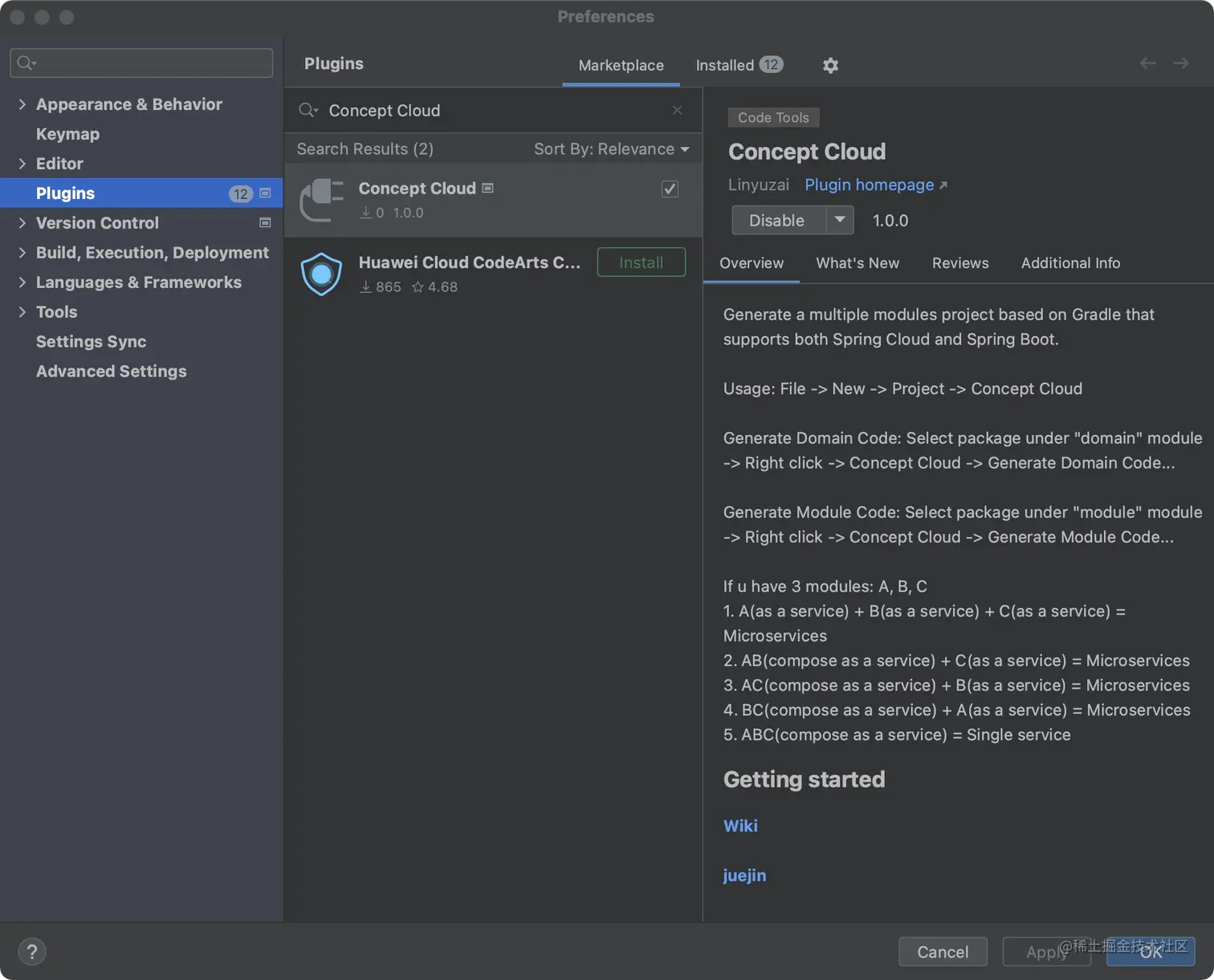This screenshot has width=1214, height=980.
Task: Open the plugins gear settings menu
Action: point(830,65)
